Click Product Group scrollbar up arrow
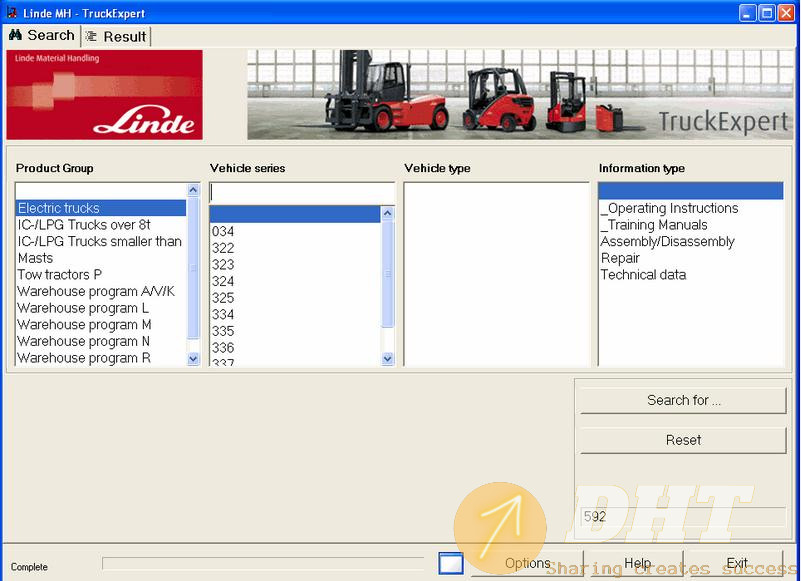 193,190
